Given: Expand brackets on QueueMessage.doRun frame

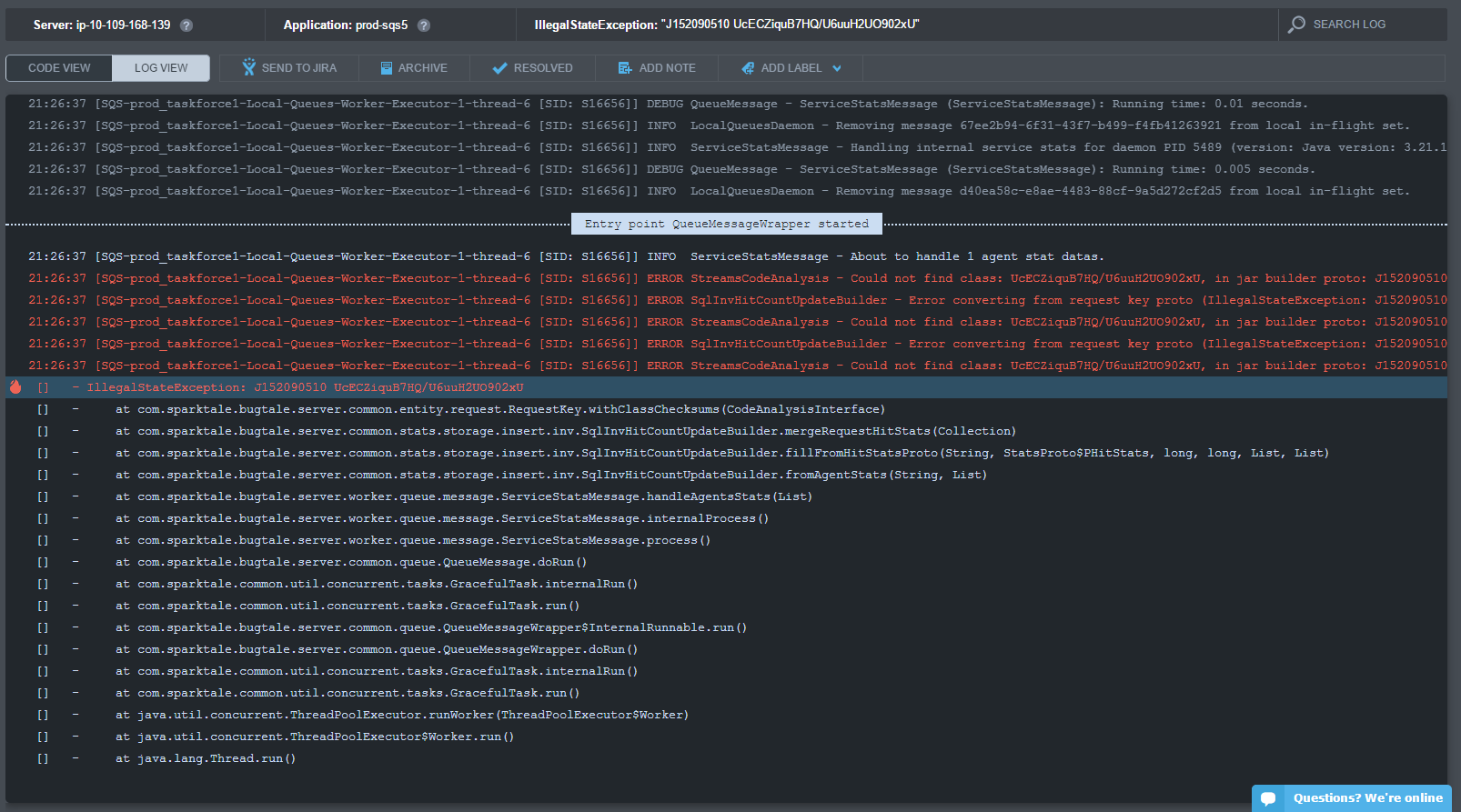Looking at the screenshot, I should [43, 562].
